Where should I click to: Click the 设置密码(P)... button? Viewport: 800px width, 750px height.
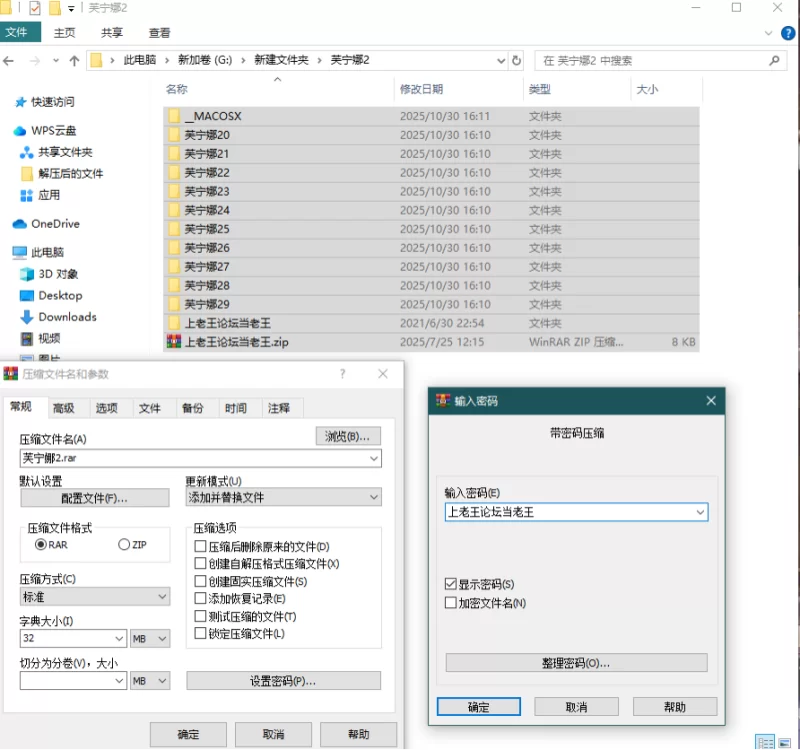(x=283, y=681)
